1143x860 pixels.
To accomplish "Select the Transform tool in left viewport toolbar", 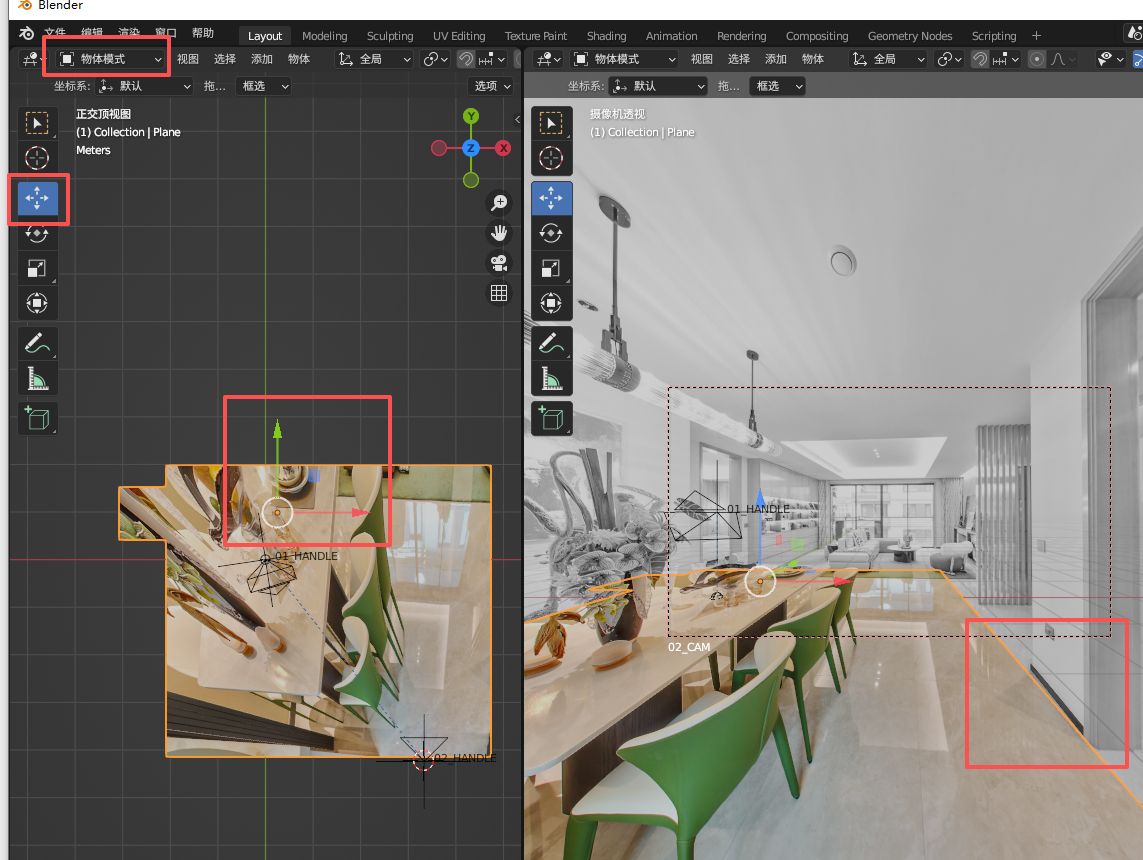I will point(37,303).
